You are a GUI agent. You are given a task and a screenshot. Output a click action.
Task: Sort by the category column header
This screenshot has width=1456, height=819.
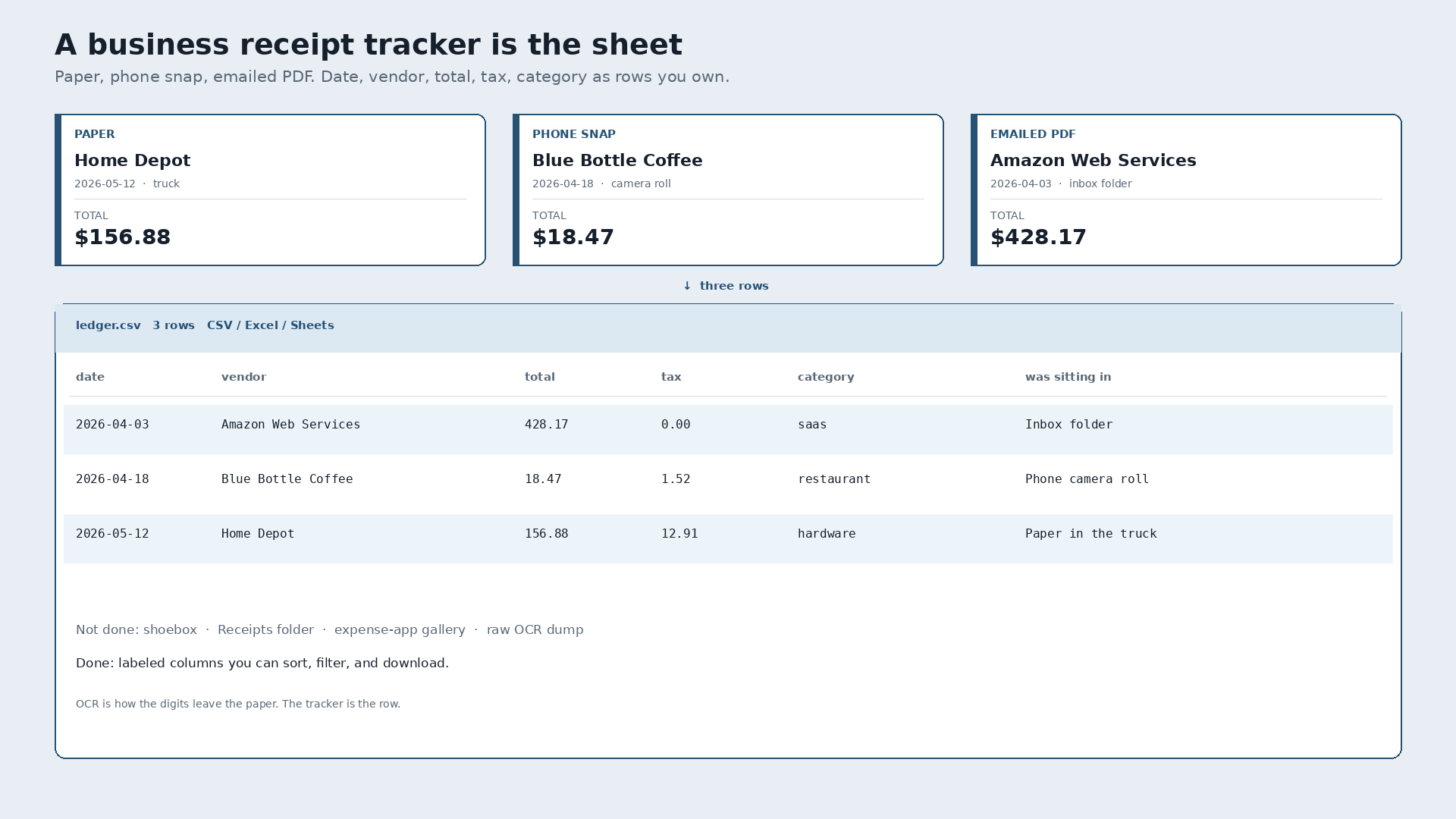[826, 377]
